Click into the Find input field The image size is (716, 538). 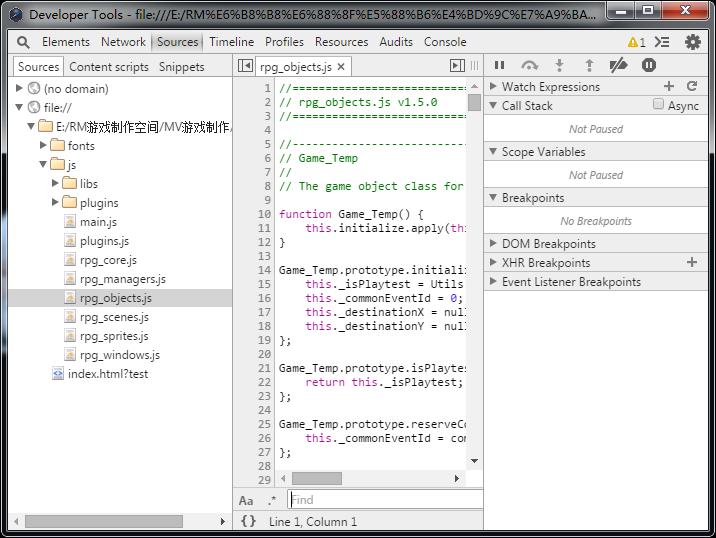(385, 500)
